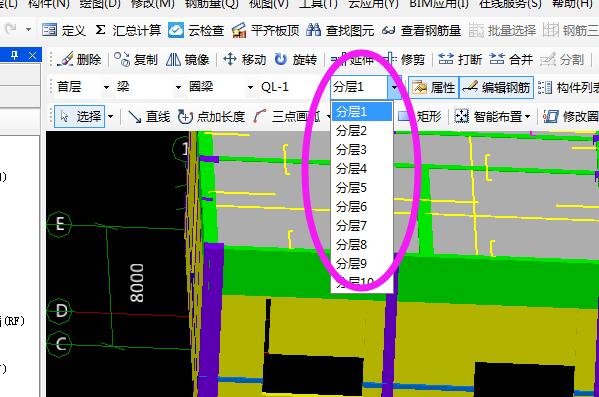The image size is (599, 397).
Task: Click the 查看钢筋量 button
Action: coord(421,30)
